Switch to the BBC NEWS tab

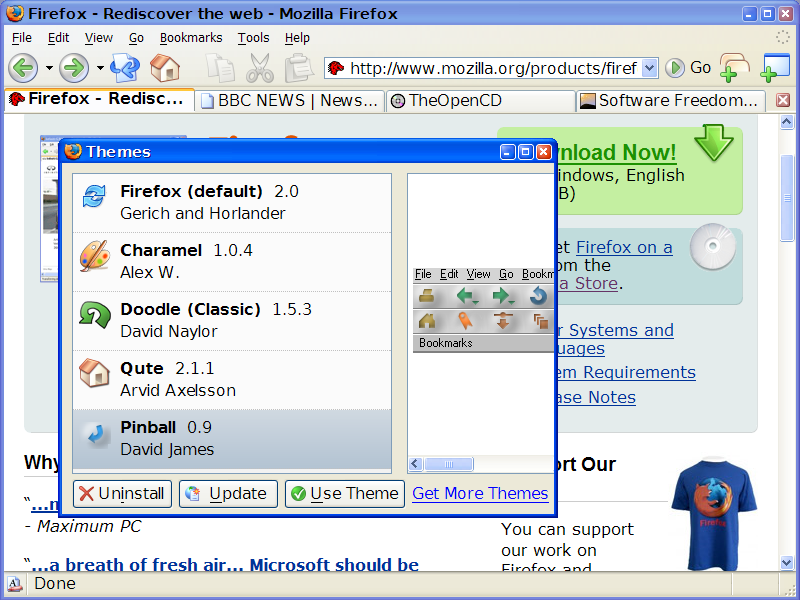pyautogui.click(x=290, y=100)
